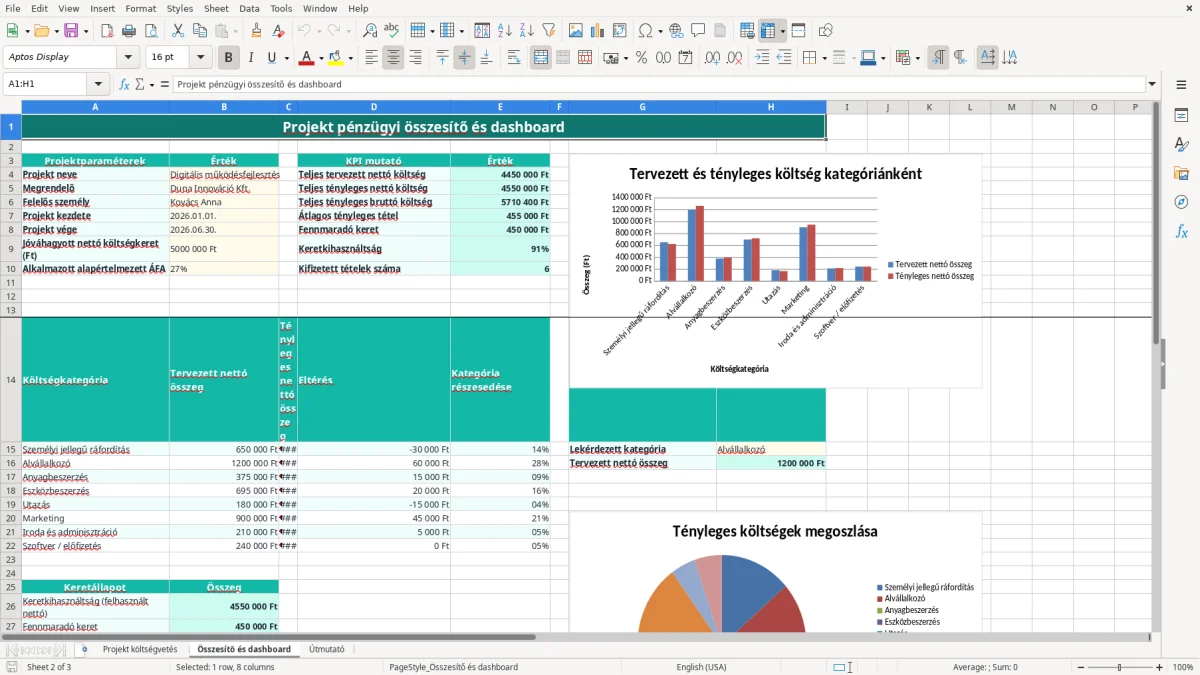
Task: Click the Draw Functions shapes icon
Action: pyautogui.click(x=826, y=31)
